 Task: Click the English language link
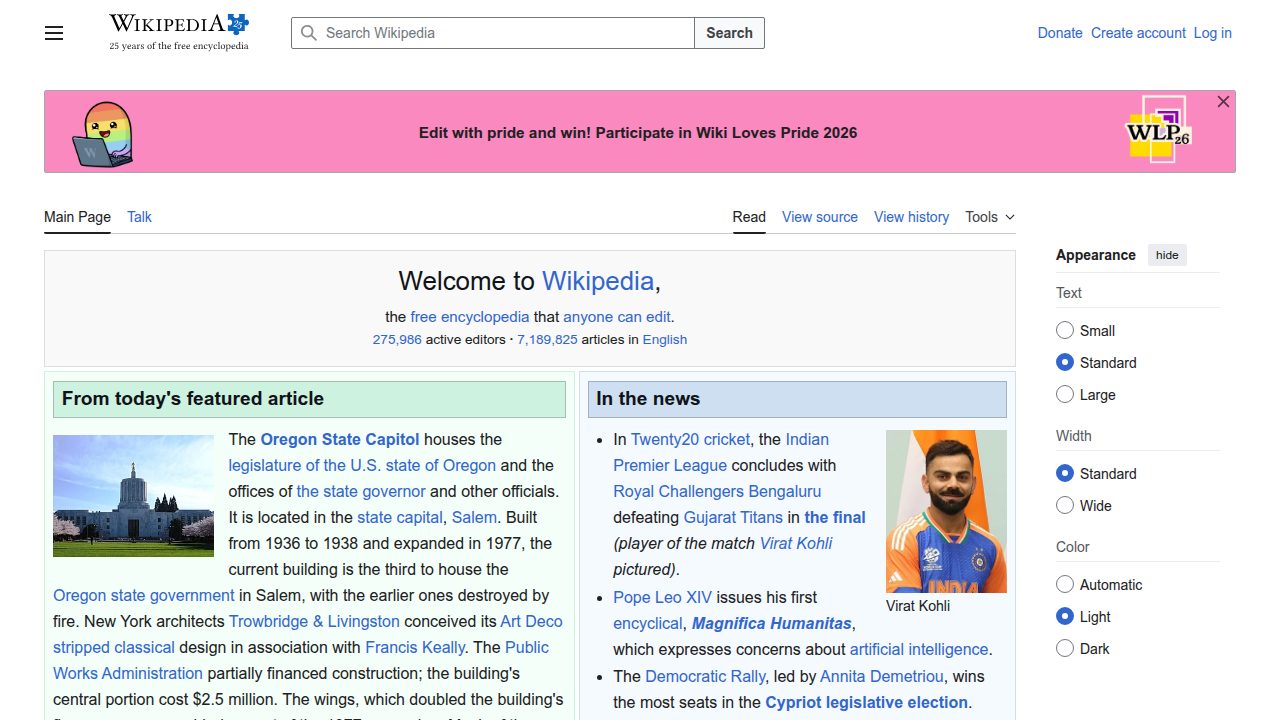(x=665, y=340)
